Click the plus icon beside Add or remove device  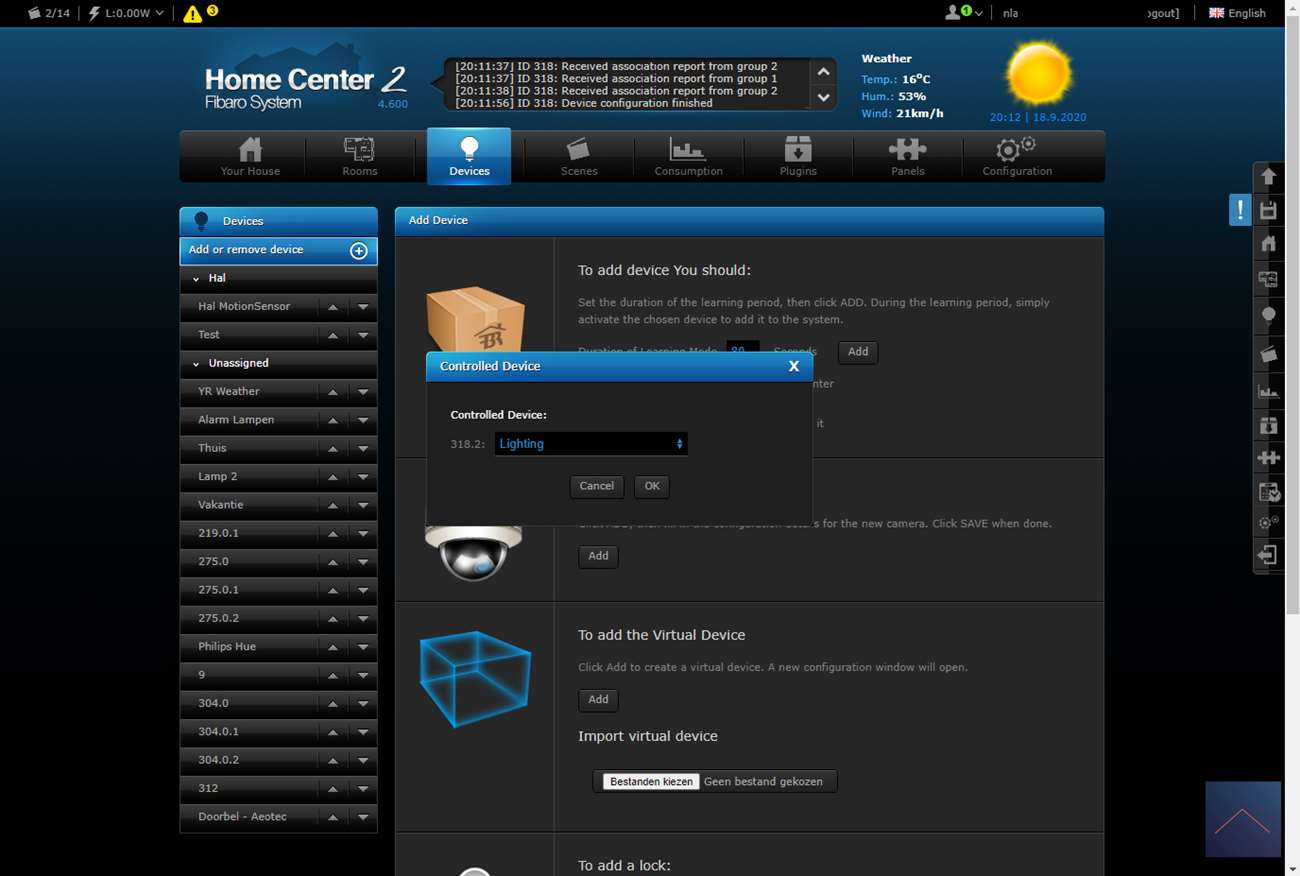(x=358, y=251)
